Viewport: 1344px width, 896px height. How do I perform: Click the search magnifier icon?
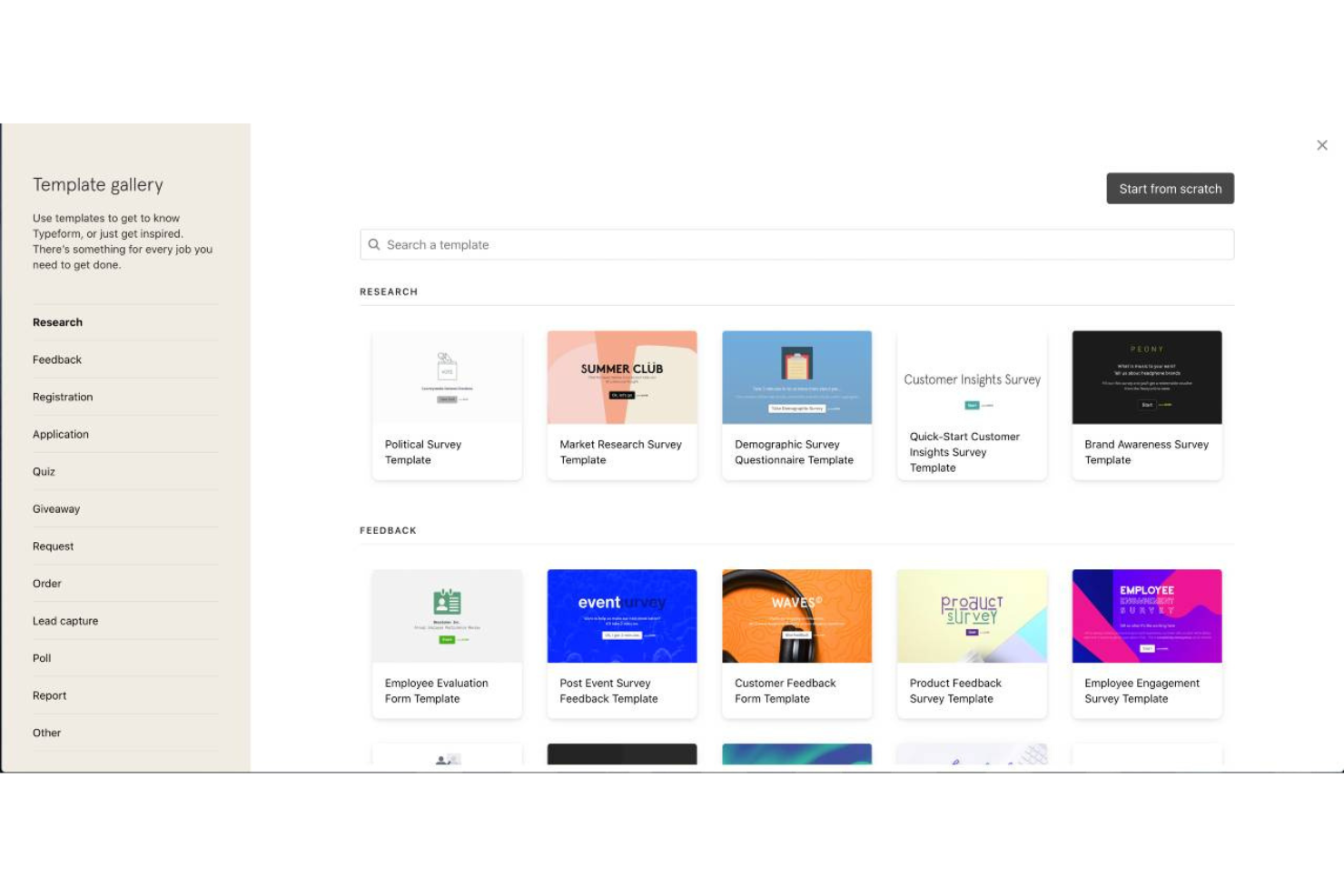point(374,244)
